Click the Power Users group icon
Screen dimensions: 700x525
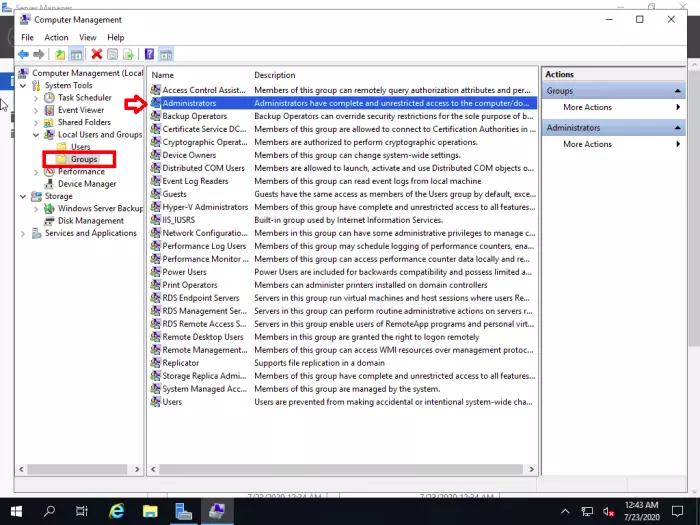pyautogui.click(x=155, y=272)
